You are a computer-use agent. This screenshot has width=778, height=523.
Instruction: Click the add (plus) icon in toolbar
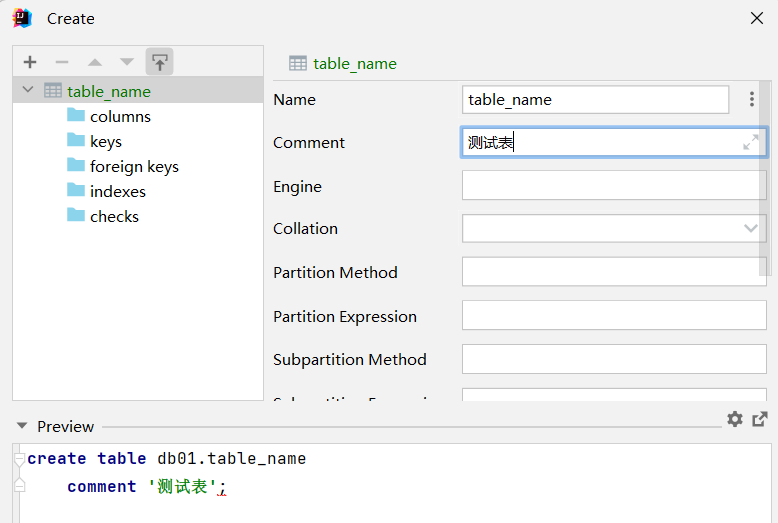[30, 62]
